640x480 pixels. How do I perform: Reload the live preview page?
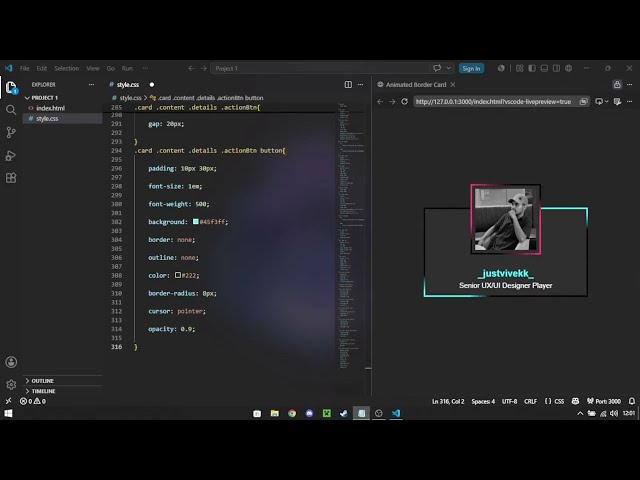[404, 101]
